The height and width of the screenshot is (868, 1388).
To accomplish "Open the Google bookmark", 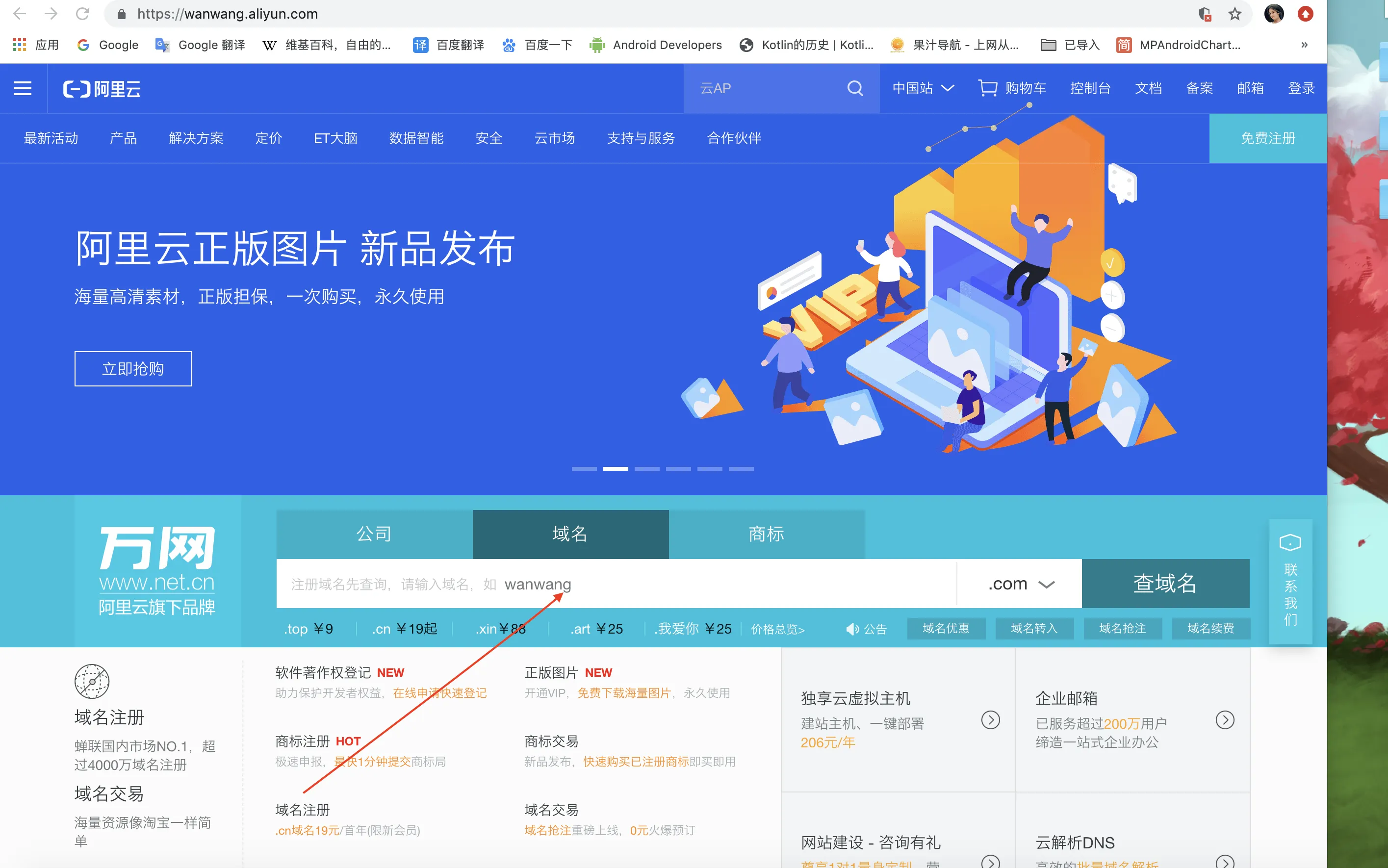I will coord(108,45).
